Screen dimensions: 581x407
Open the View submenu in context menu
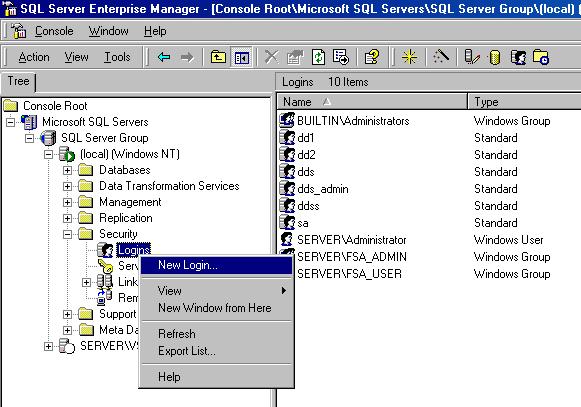pos(216,291)
